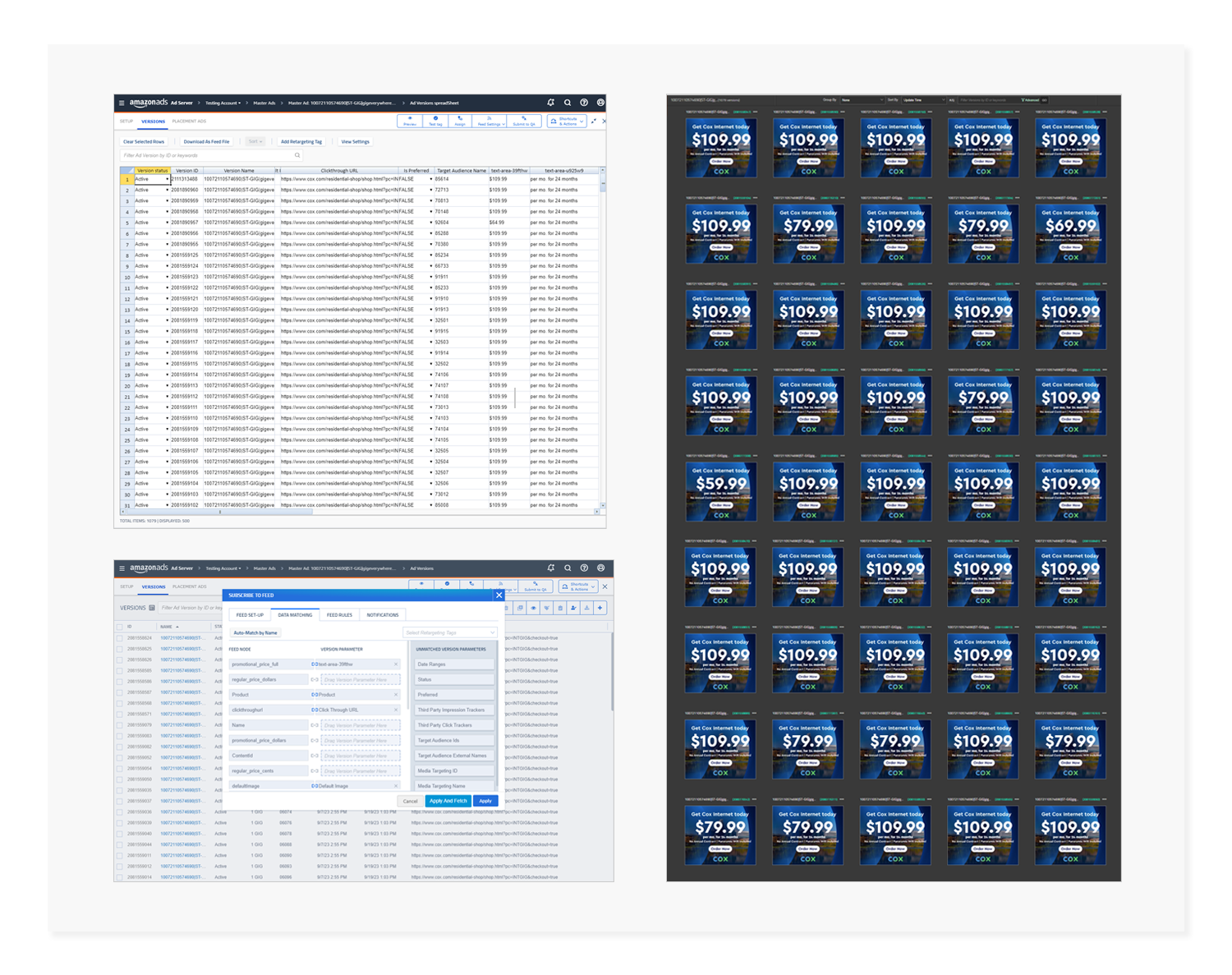
Task: Open FEED RULES tab in dialog
Action: [x=339, y=615]
